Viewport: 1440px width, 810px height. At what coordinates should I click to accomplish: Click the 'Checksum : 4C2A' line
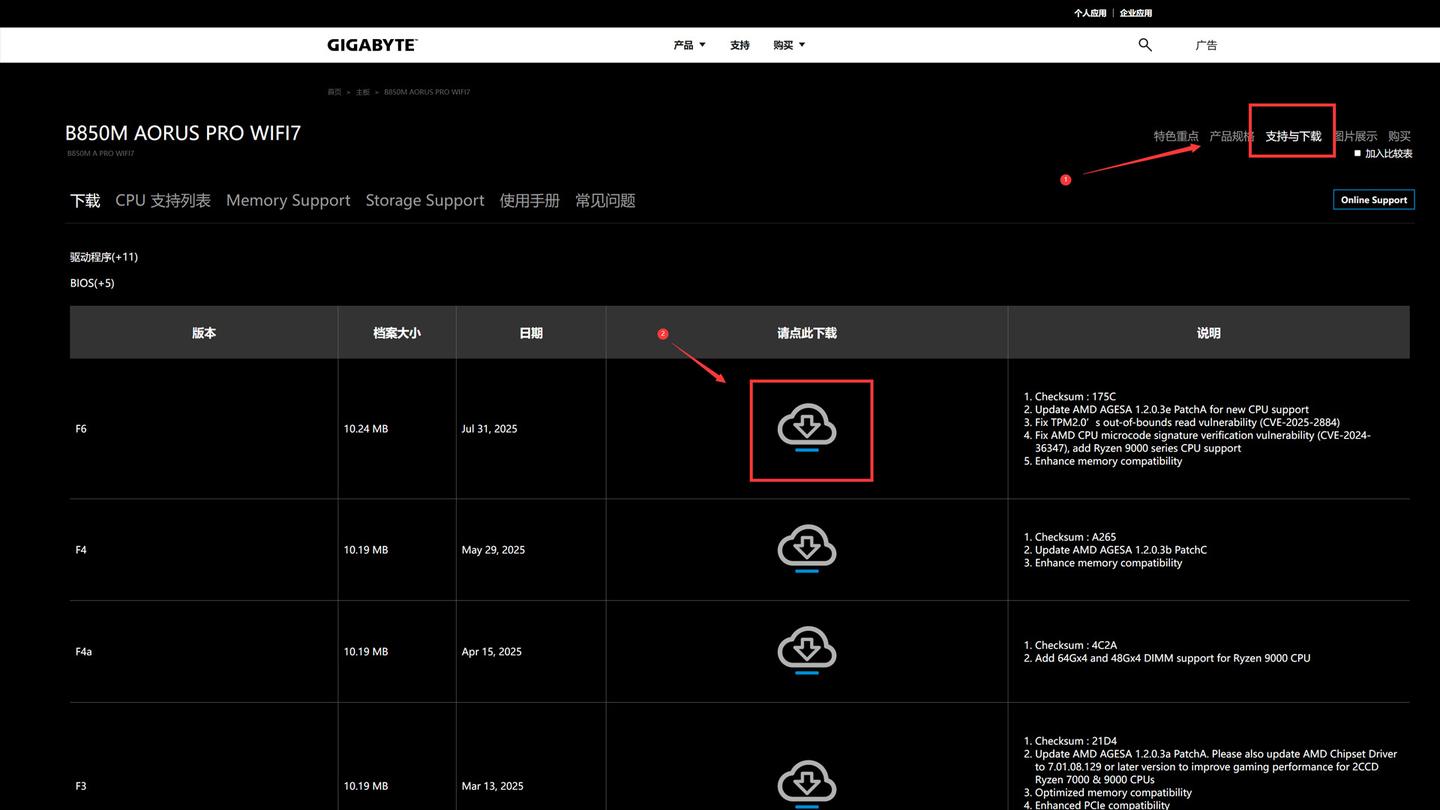point(1076,645)
